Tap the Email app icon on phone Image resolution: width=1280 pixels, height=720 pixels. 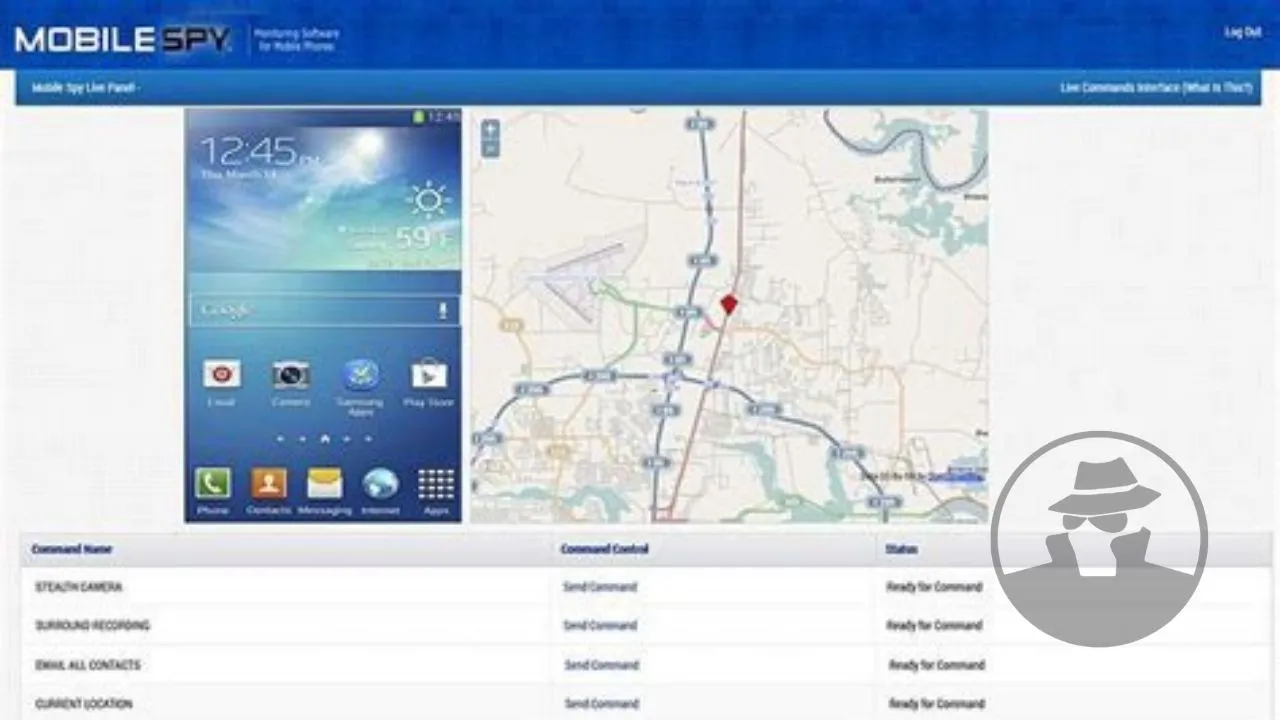(x=221, y=375)
